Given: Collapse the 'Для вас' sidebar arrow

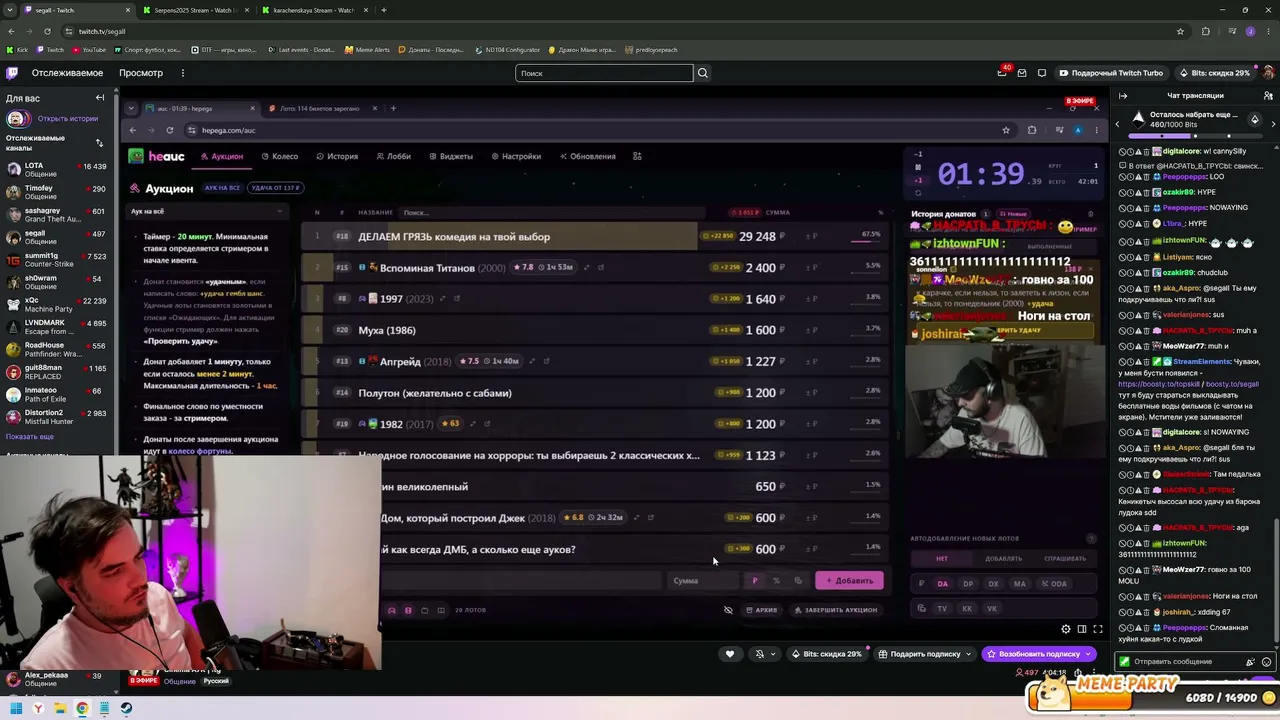Looking at the screenshot, I should point(100,98).
